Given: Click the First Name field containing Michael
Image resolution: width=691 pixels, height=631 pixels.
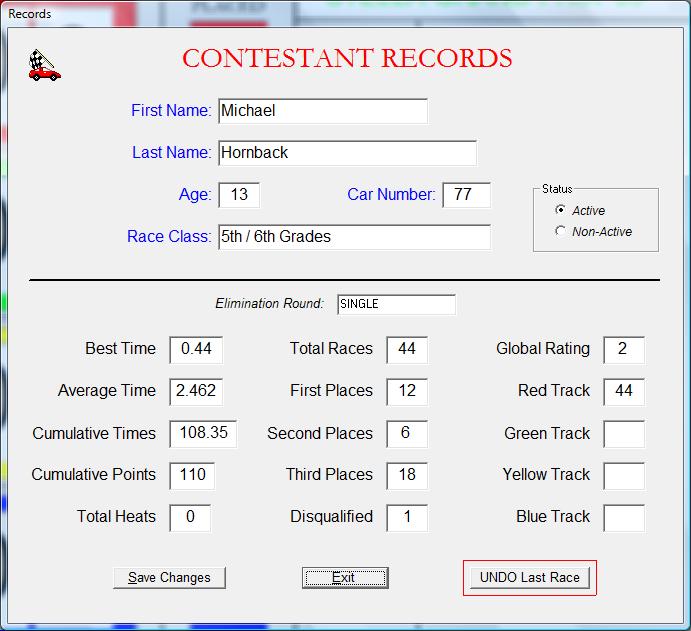Looking at the screenshot, I should (x=323, y=111).
